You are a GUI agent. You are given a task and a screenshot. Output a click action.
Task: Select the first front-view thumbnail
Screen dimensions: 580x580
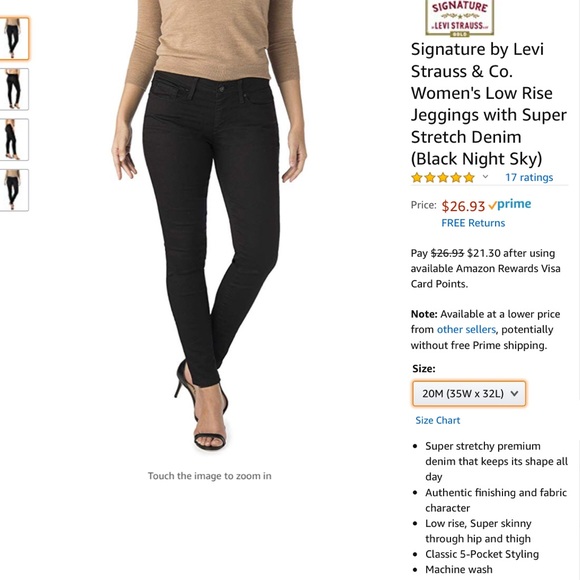[x=14, y=38]
